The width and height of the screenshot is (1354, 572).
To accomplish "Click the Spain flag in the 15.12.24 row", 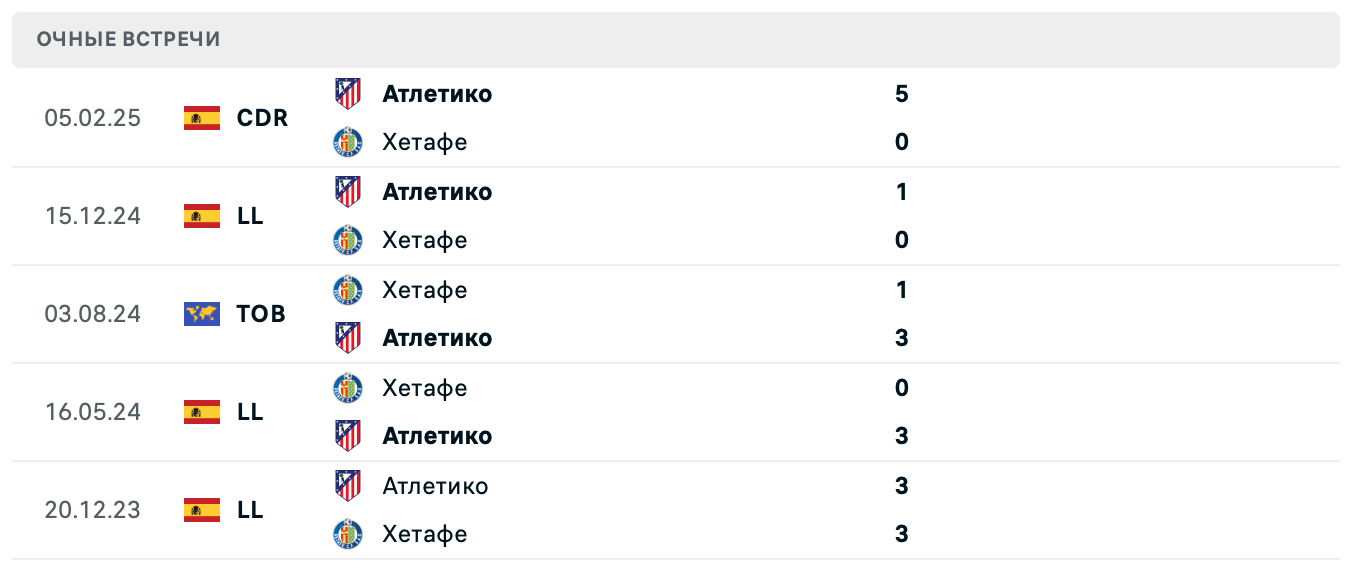I will 202,216.
